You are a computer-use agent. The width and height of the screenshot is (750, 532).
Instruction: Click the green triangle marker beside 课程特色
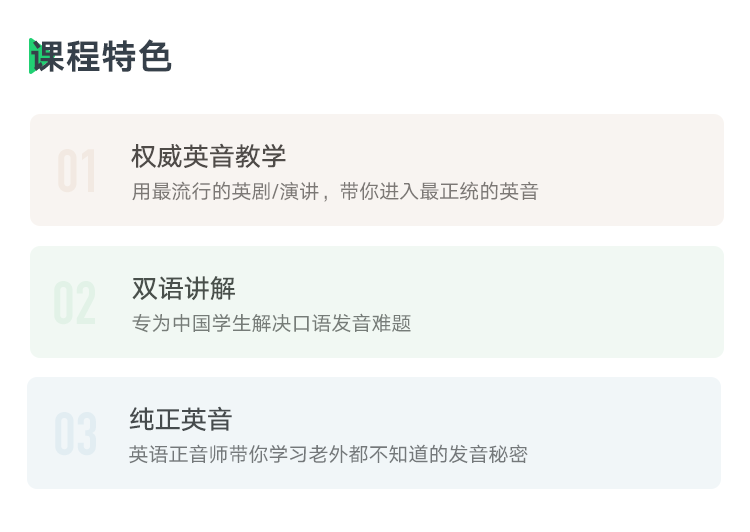coord(32,56)
